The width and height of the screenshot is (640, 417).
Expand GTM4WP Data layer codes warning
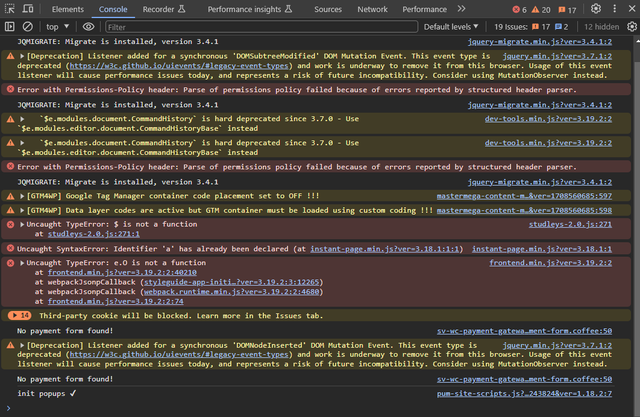tap(22, 211)
